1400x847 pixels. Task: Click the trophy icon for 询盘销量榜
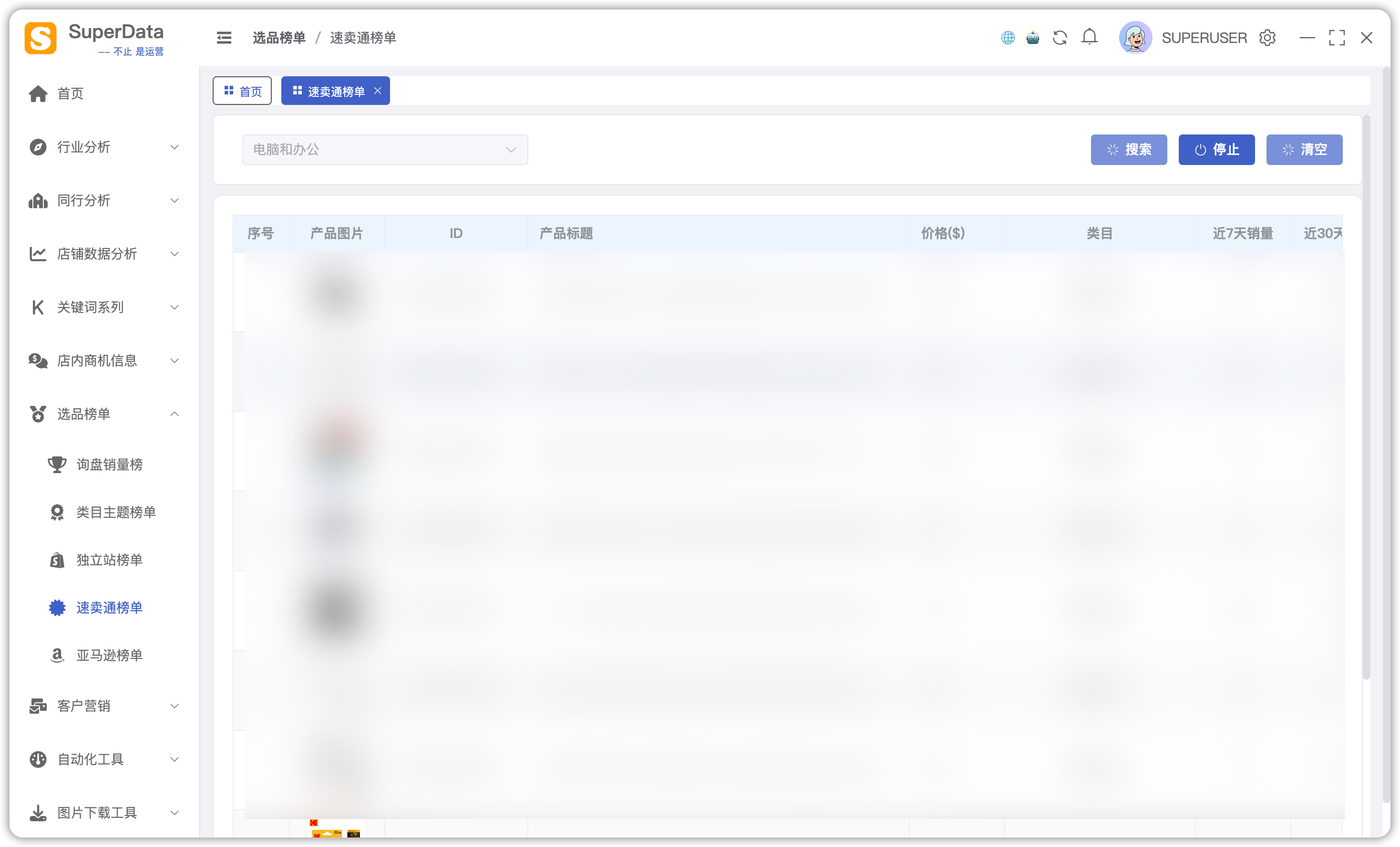57,465
